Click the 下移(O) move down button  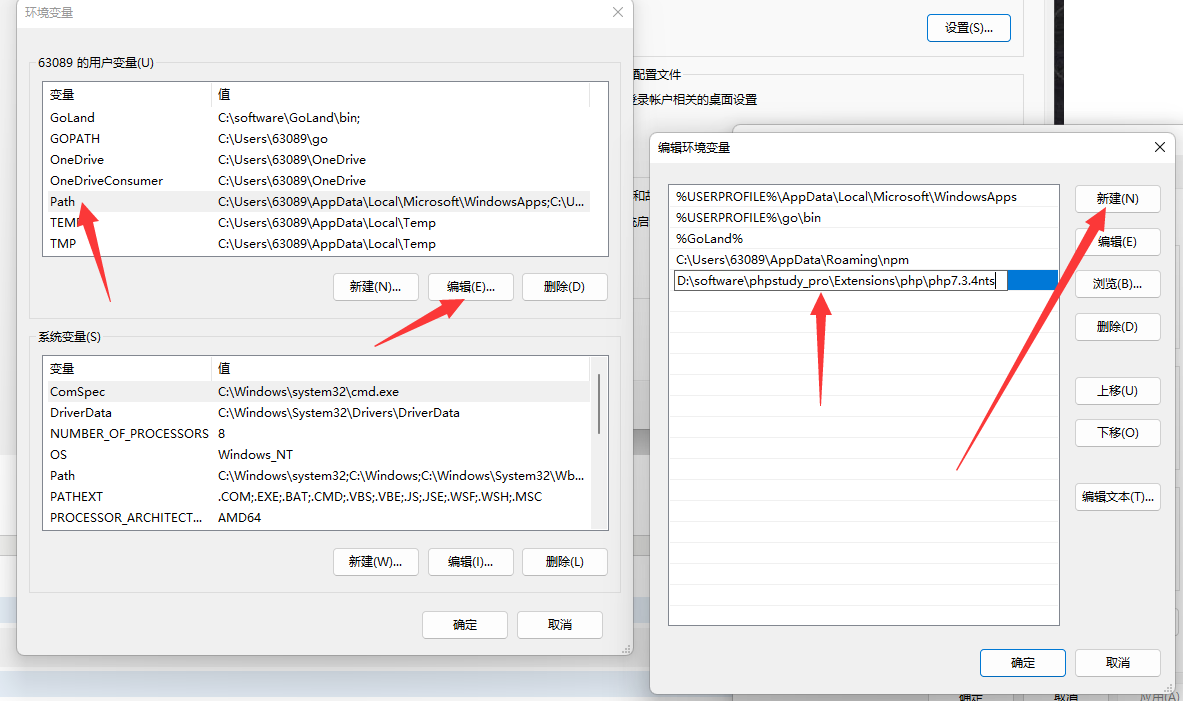tap(1117, 432)
